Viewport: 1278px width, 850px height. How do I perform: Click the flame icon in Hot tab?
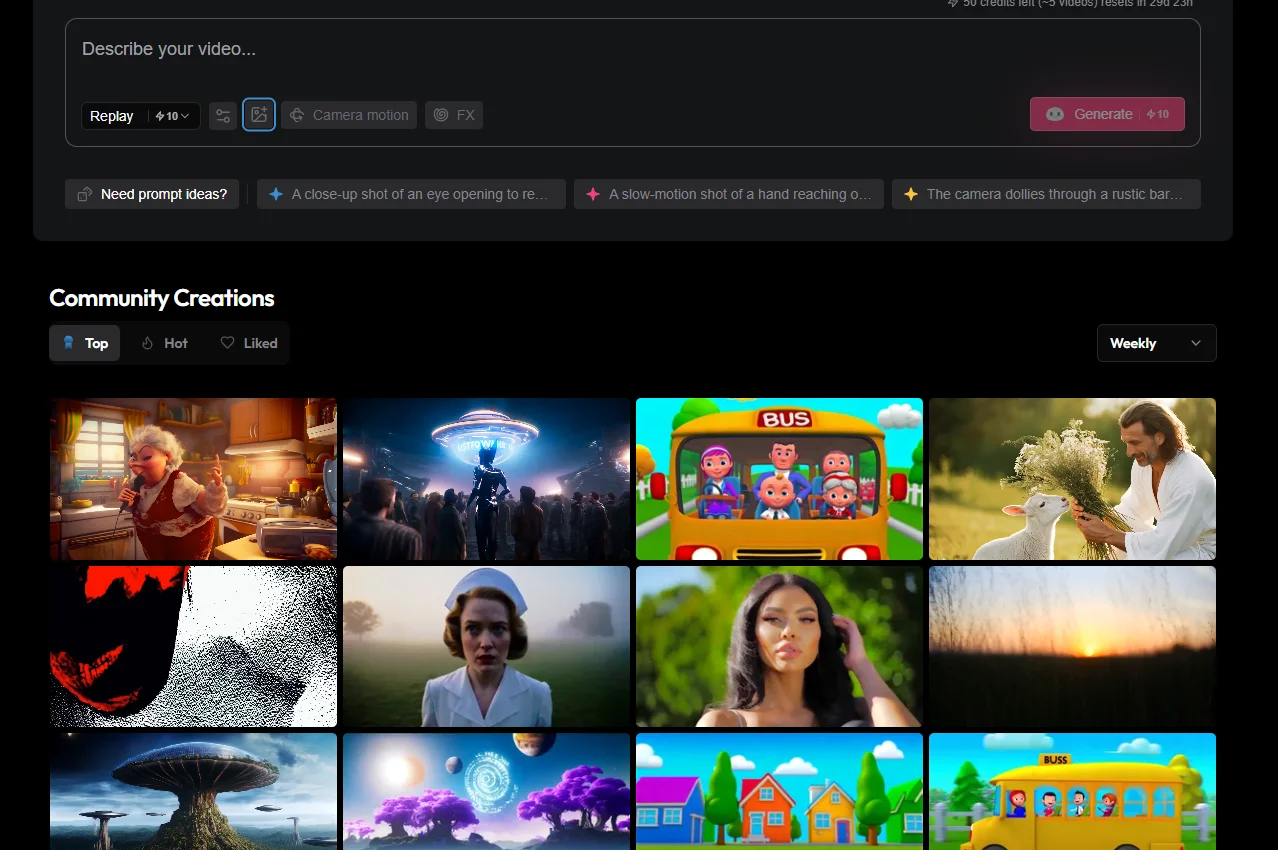(147, 343)
